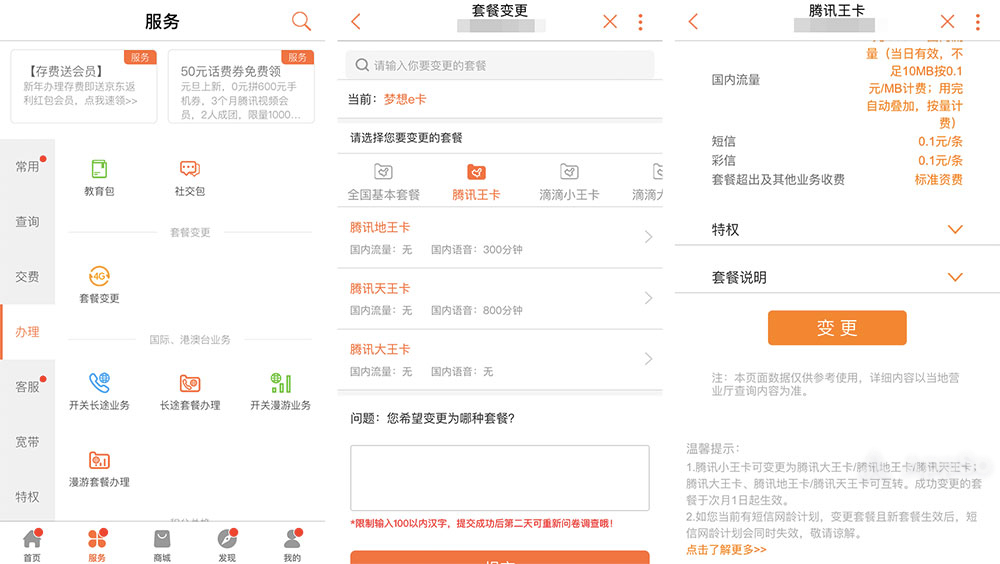The width and height of the screenshot is (1000, 564).
Task: Select the 滴滴小王卡 category
Action: pos(569,182)
